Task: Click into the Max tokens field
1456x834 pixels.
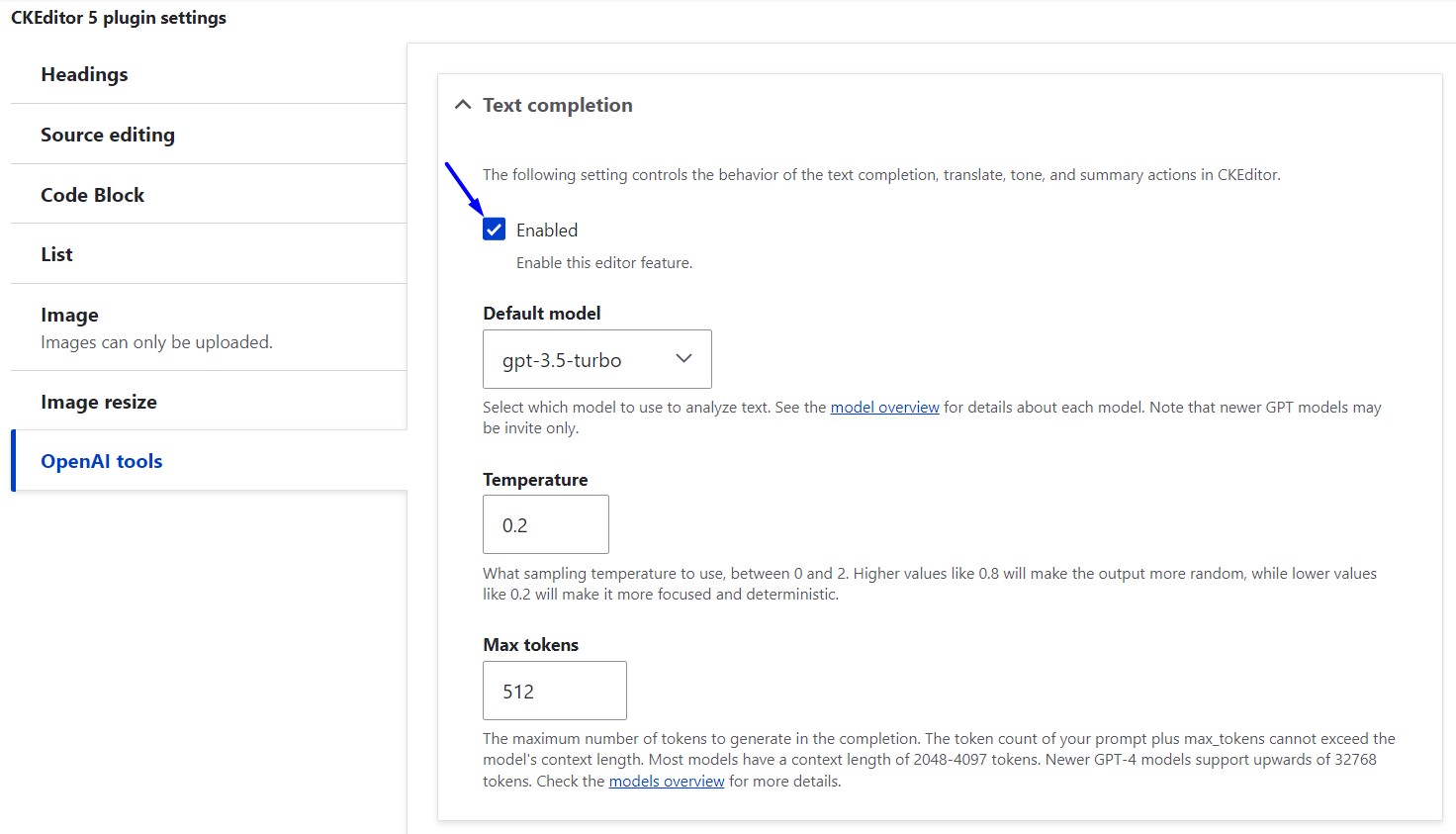Action: pyautogui.click(x=555, y=691)
